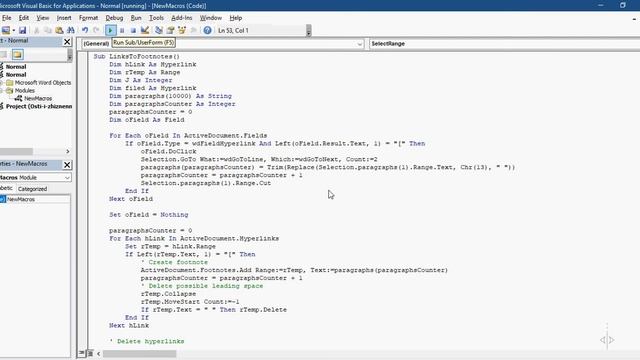The height and width of the screenshot is (360, 640).
Task: Click the View Microsoft Word icon
Action: pyautogui.click(x=5, y=30)
